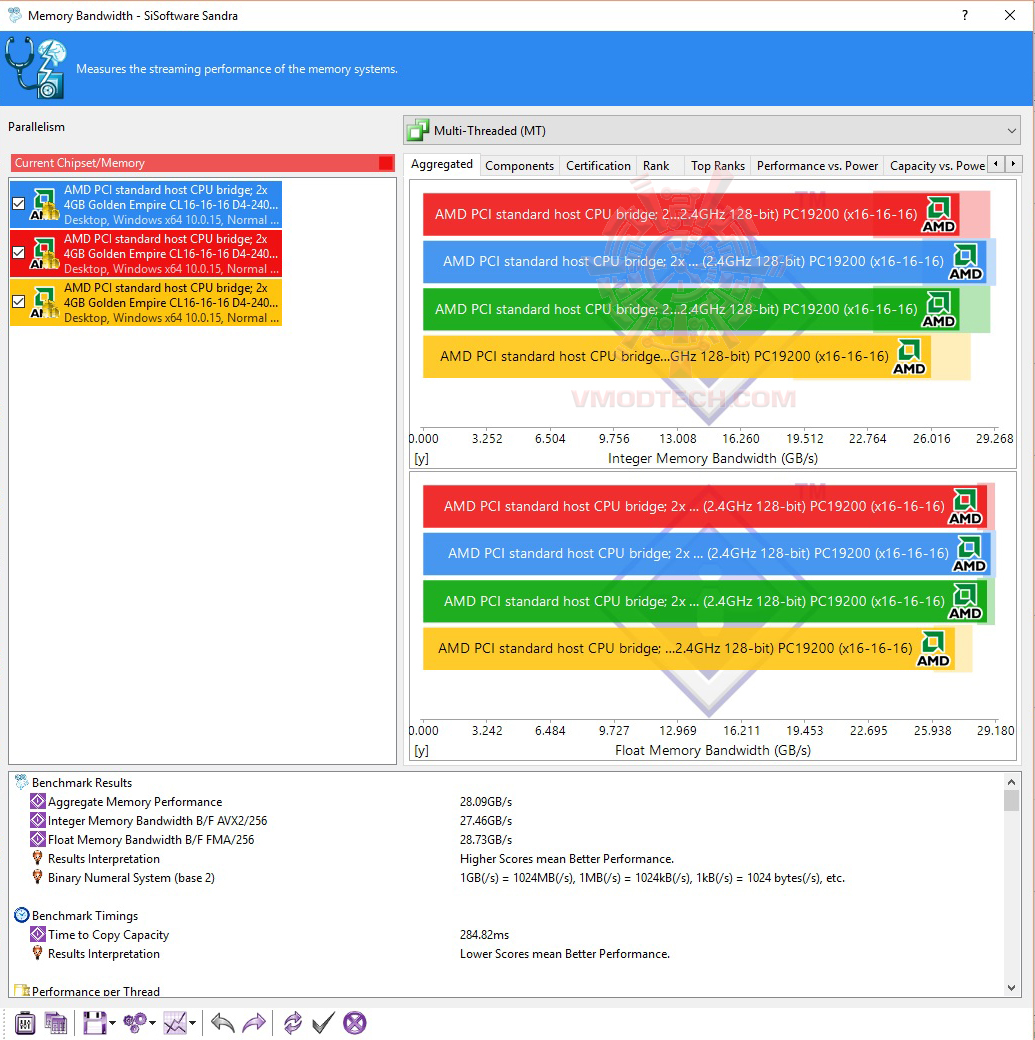Click the Aggregate Memory Performance diamond icon
This screenshot has width=1035, height=1040.
point(38,801)
